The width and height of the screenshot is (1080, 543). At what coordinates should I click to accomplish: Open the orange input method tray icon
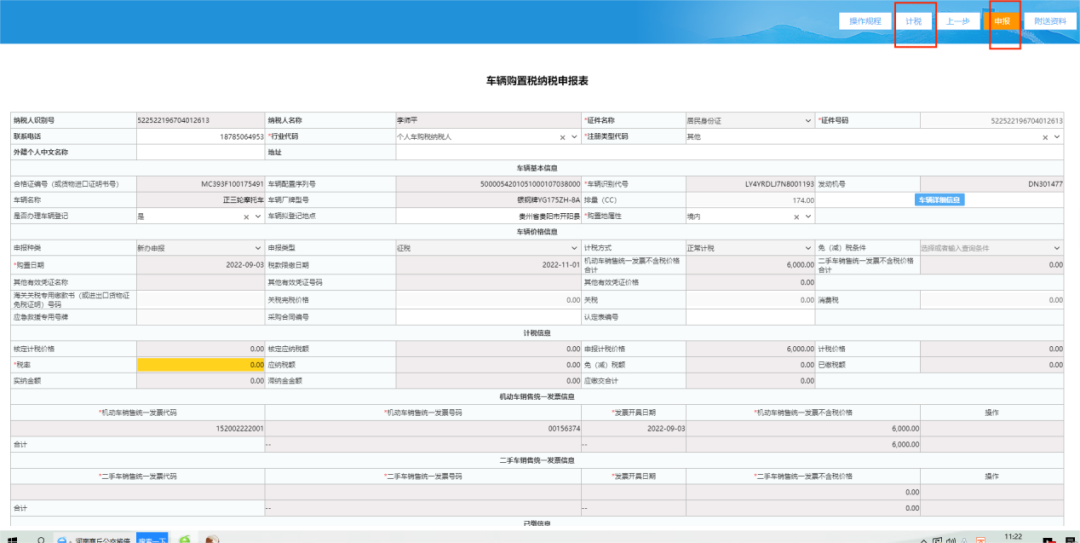pyautogui.click(x=982, y=539)
